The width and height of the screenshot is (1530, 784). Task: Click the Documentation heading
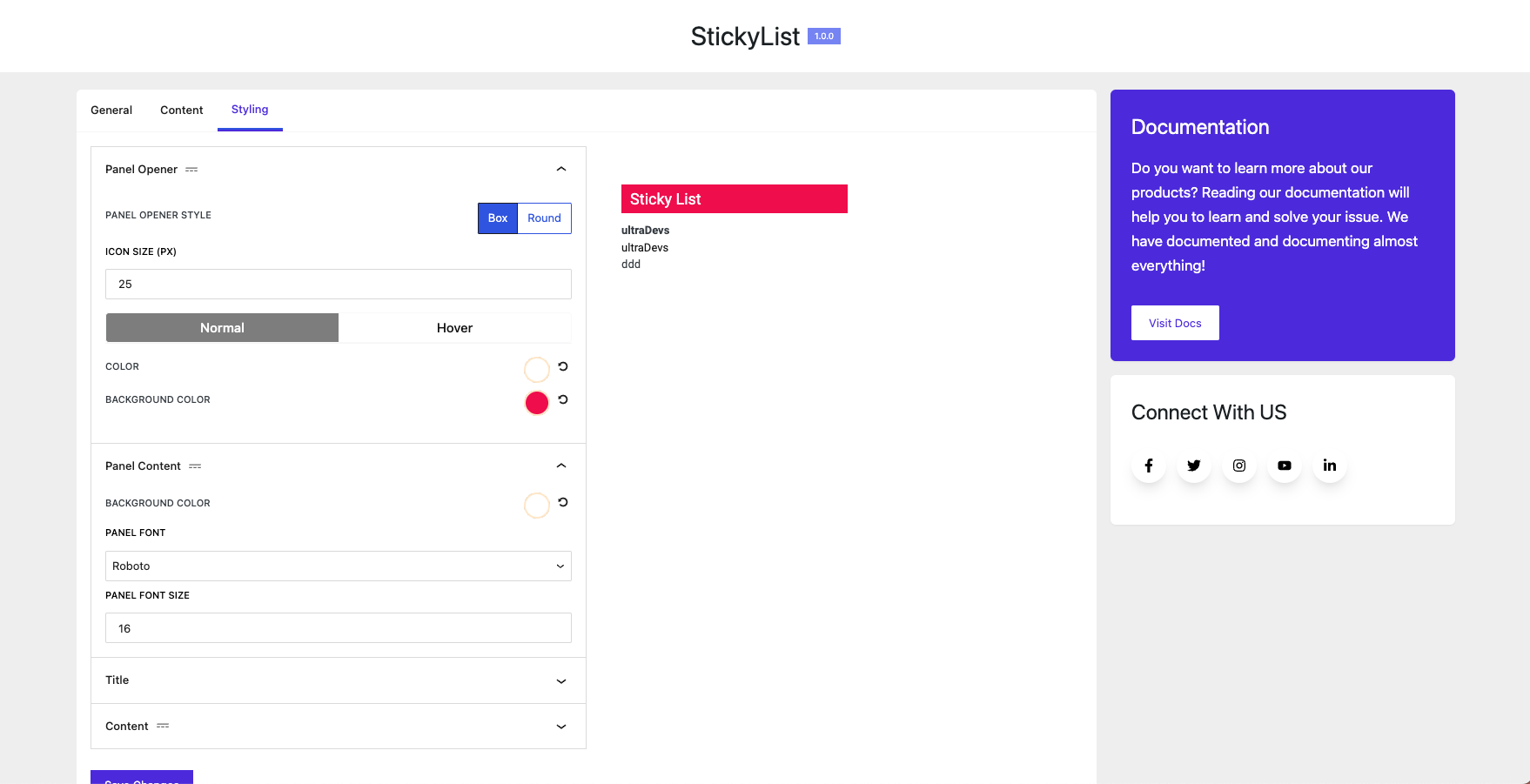click(x=1200, y=127)
